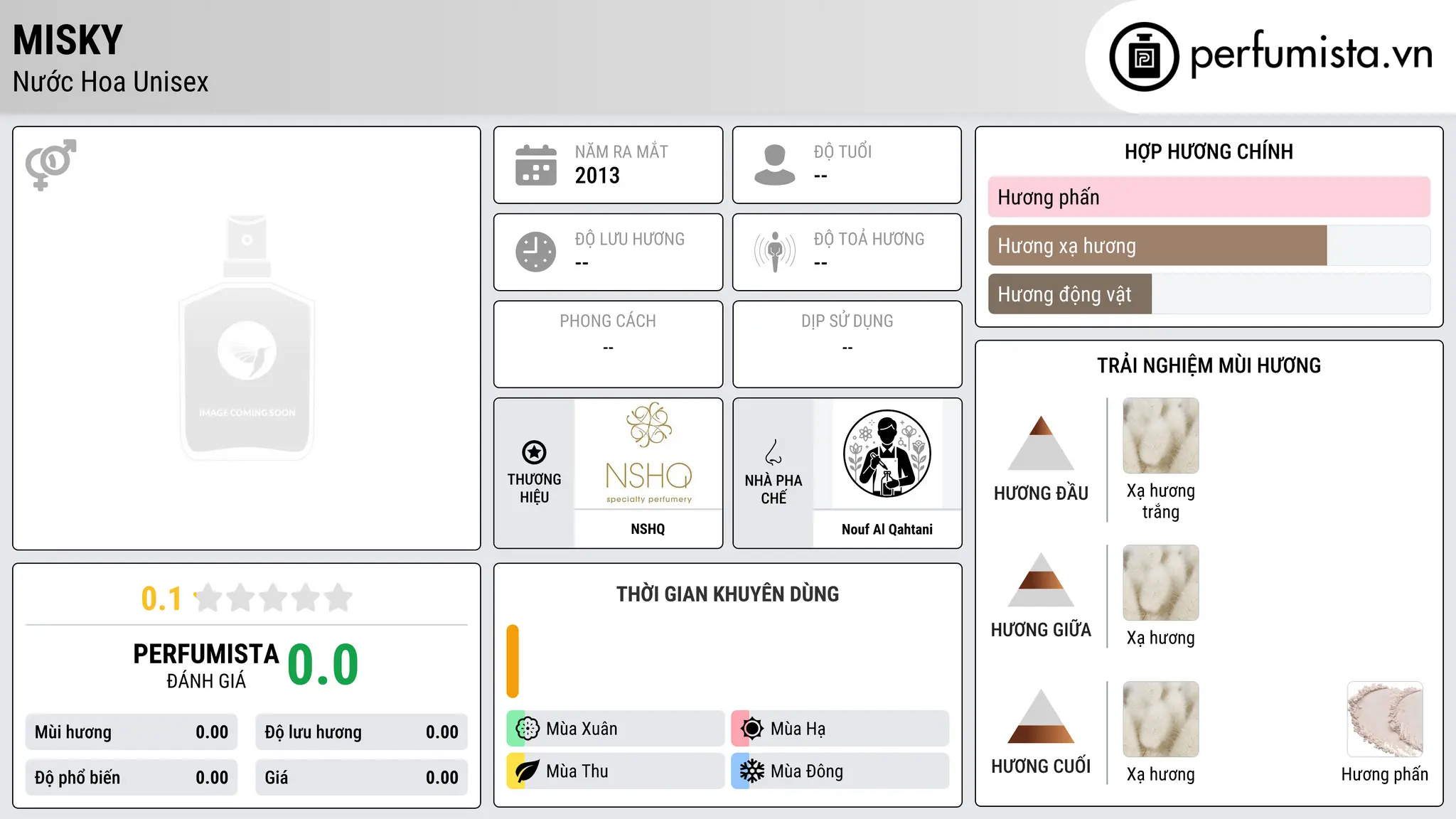Click the Hợp Hương Chính heading
The height and width of the screenshot is (819, 1456).
[1209, 151]
